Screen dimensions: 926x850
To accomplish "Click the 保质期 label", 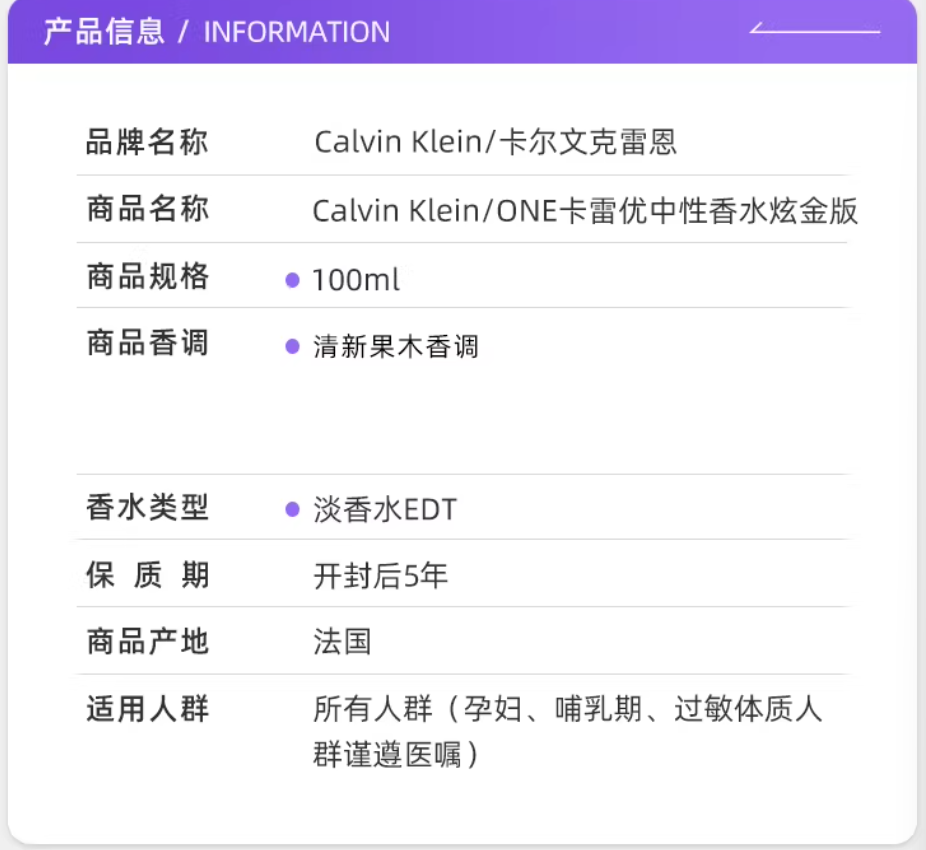I will pyautogui.click(x=147, y=575).
